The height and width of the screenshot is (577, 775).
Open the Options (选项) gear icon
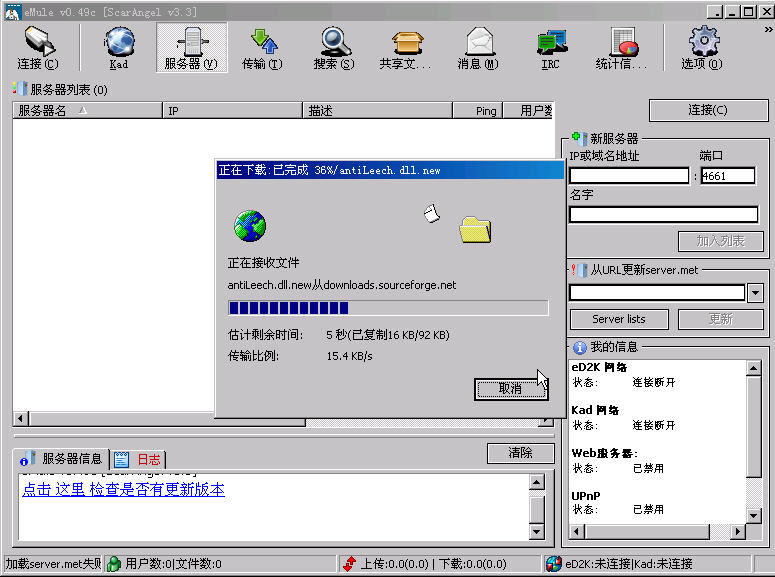click(x=702, y=48)
